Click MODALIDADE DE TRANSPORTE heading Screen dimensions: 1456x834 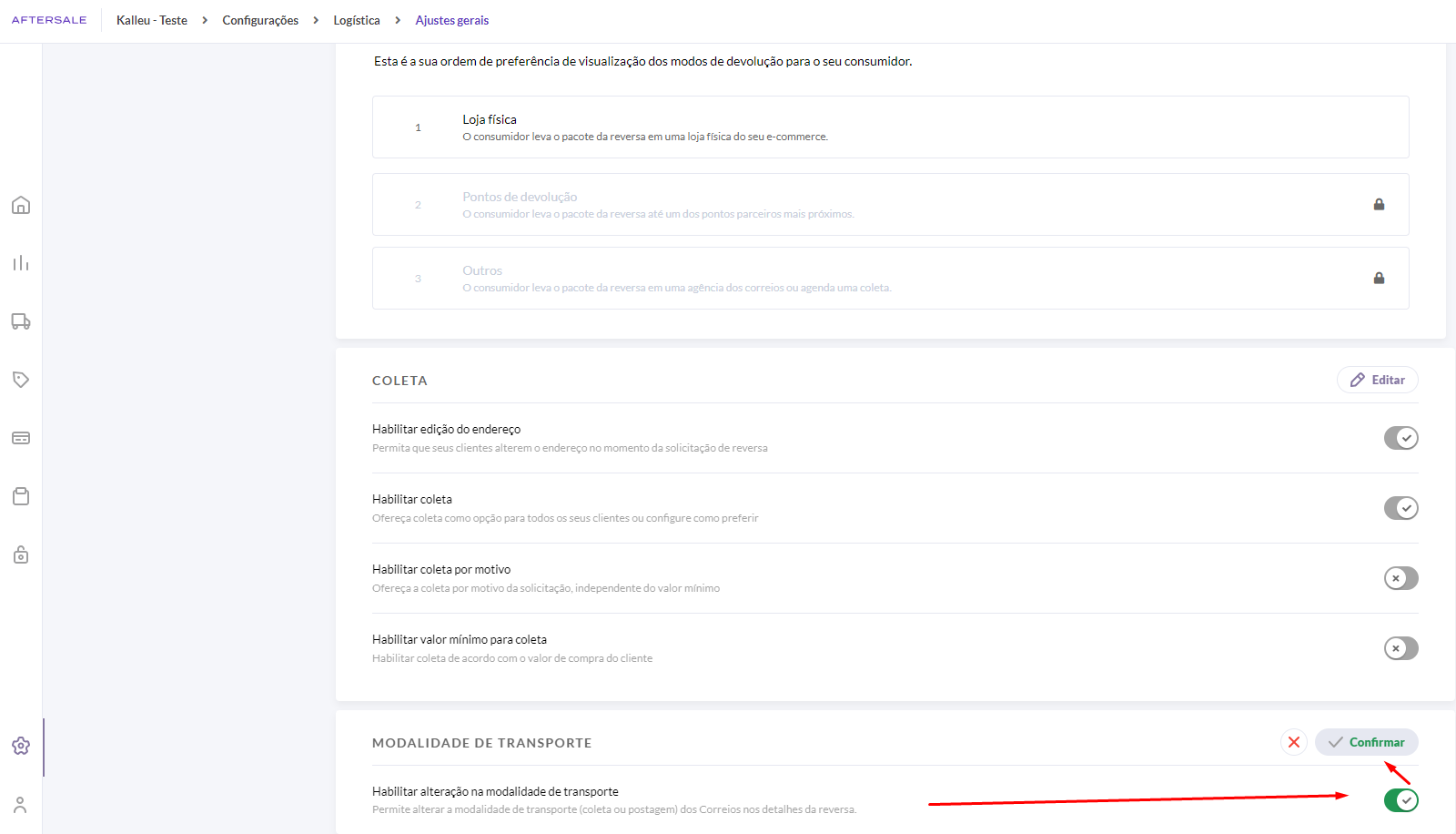point(482,743)
